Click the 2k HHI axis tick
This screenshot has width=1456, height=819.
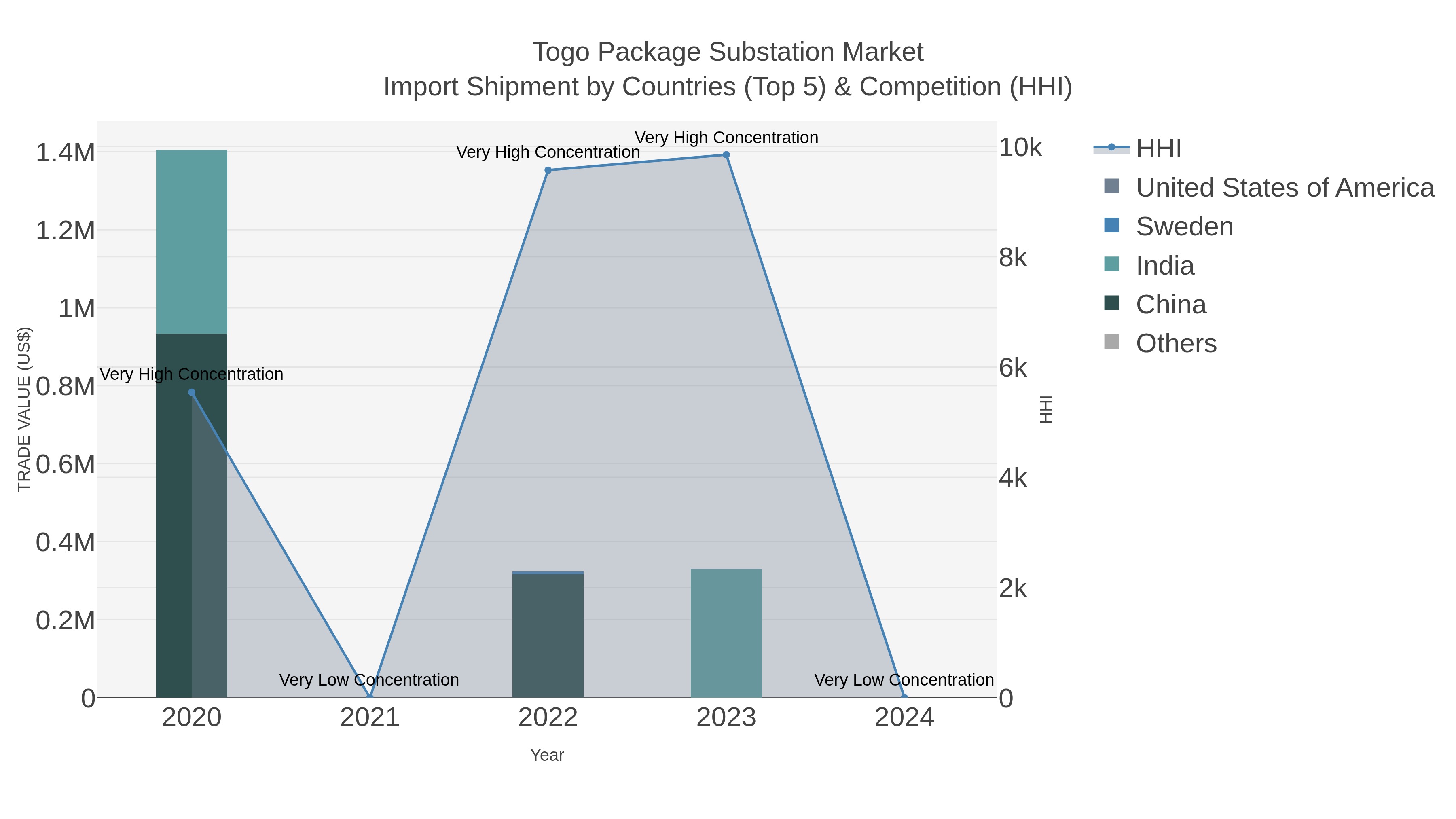pos(1013,588)
